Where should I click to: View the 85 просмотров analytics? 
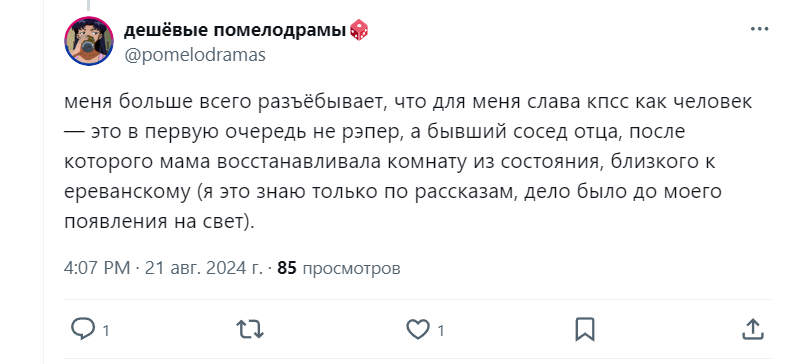point(339,268)
